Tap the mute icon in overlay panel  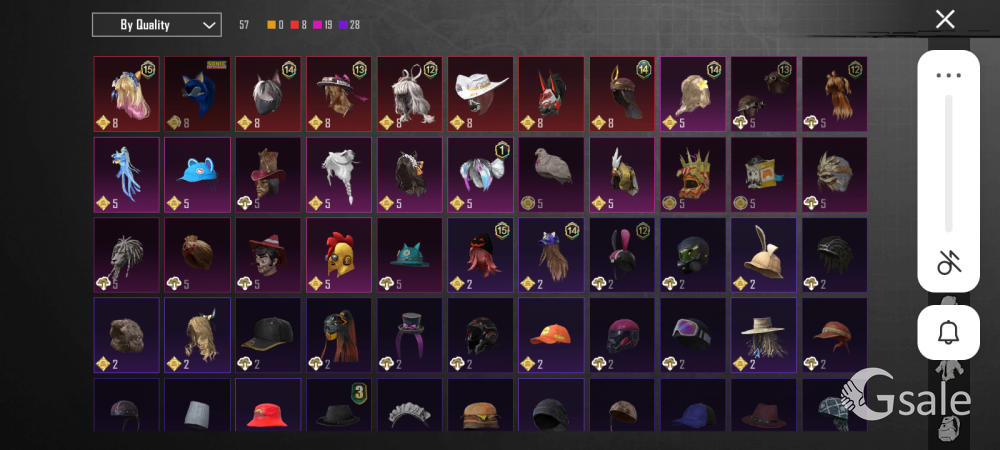[x=948, y=262]
